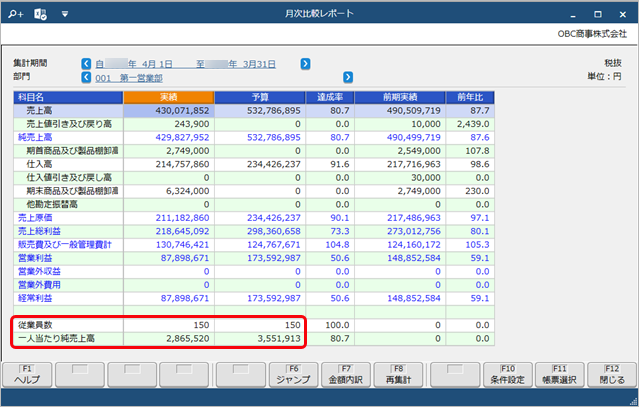Go to next 集計期間 with right arrow
The height and width of the screenshot is (407, 639).
tap(305, 64)
